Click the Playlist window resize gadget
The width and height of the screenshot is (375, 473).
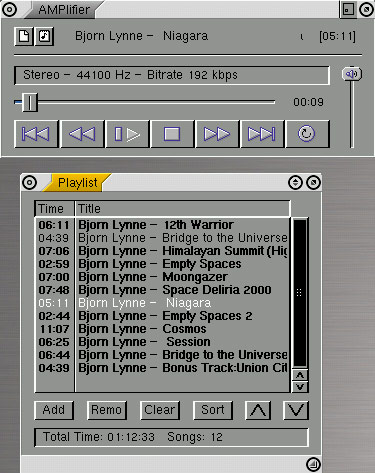point(313,464)
